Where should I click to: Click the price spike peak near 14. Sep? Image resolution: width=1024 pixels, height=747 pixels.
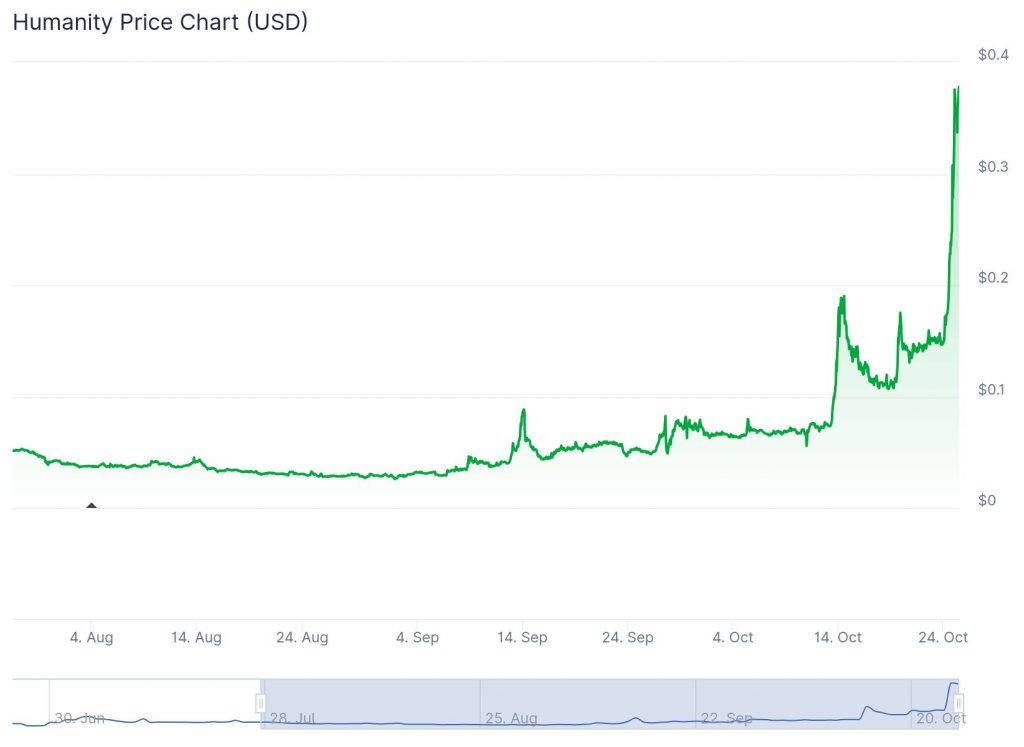coord(522,410)
